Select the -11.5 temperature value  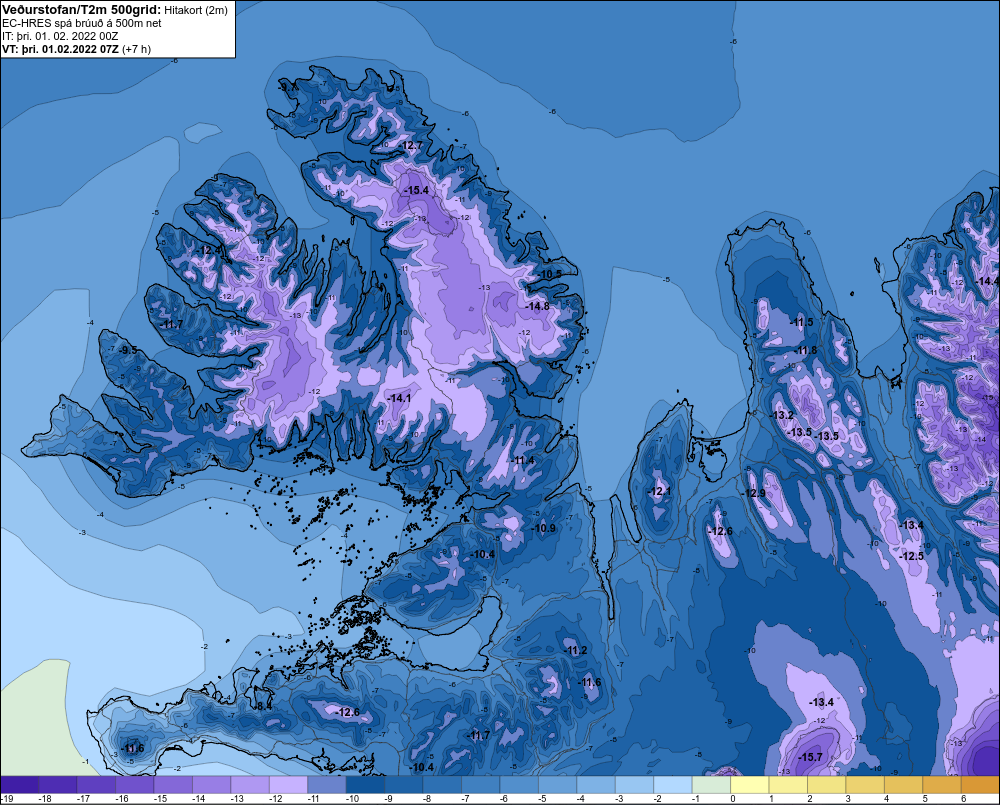802,322
